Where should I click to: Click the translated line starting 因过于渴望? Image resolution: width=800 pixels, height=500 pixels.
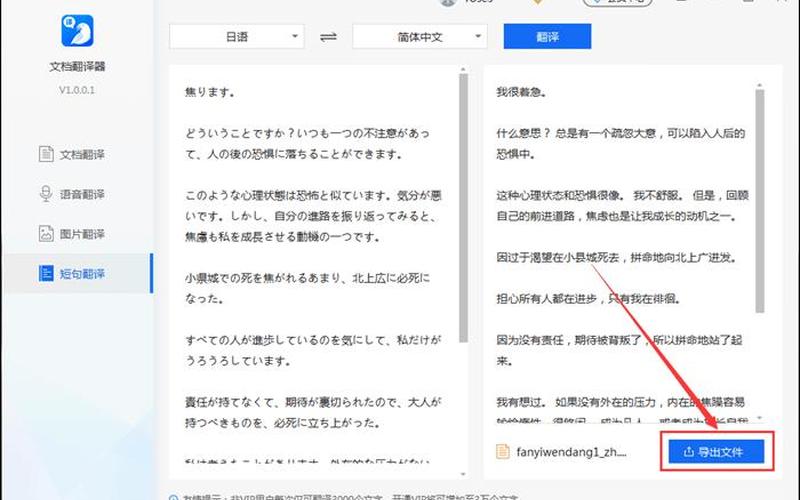coord(617,258)
